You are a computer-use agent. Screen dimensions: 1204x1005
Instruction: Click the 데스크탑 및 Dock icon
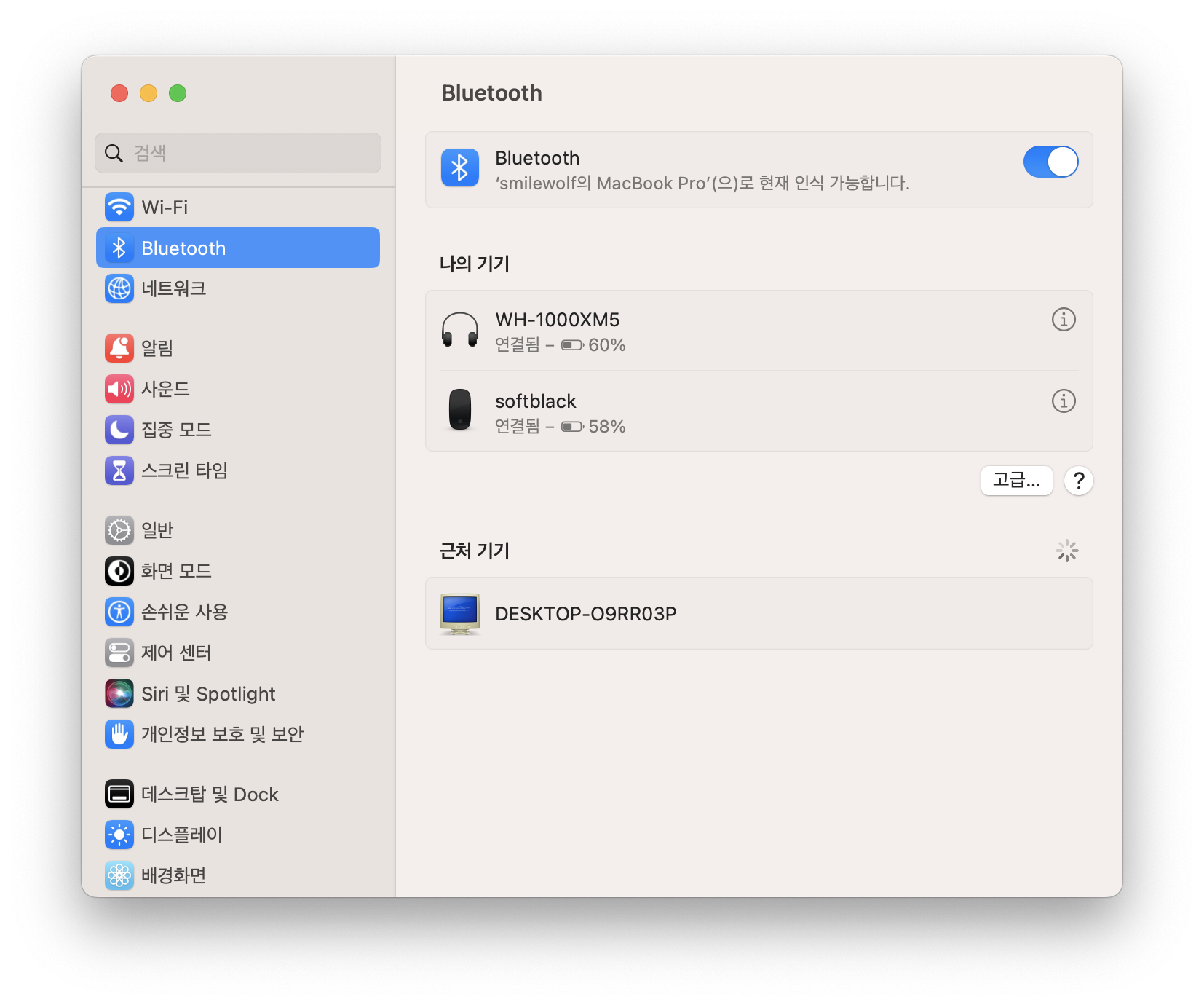[119, 794]
